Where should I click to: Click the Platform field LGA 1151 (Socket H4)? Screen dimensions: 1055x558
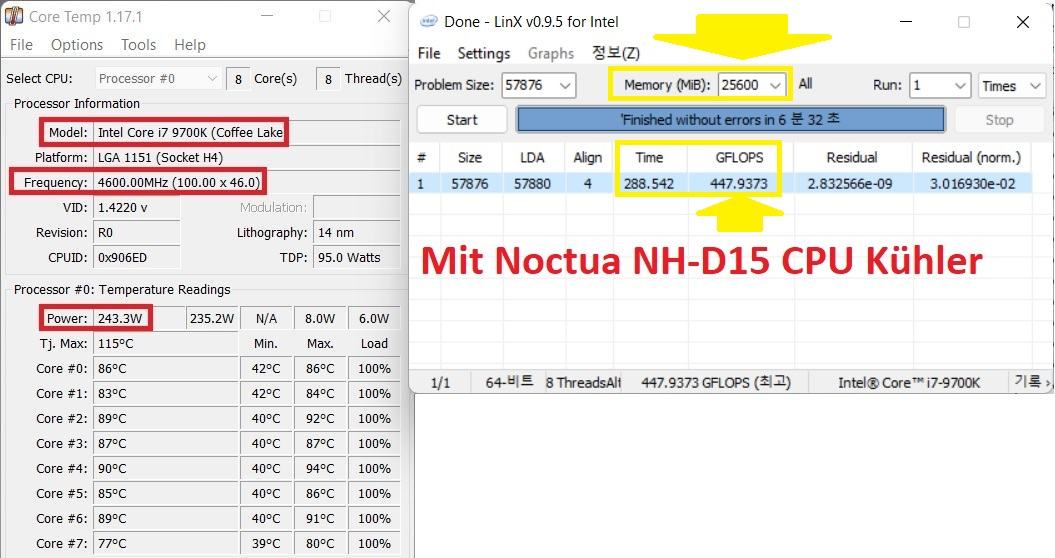click(246, 158)
